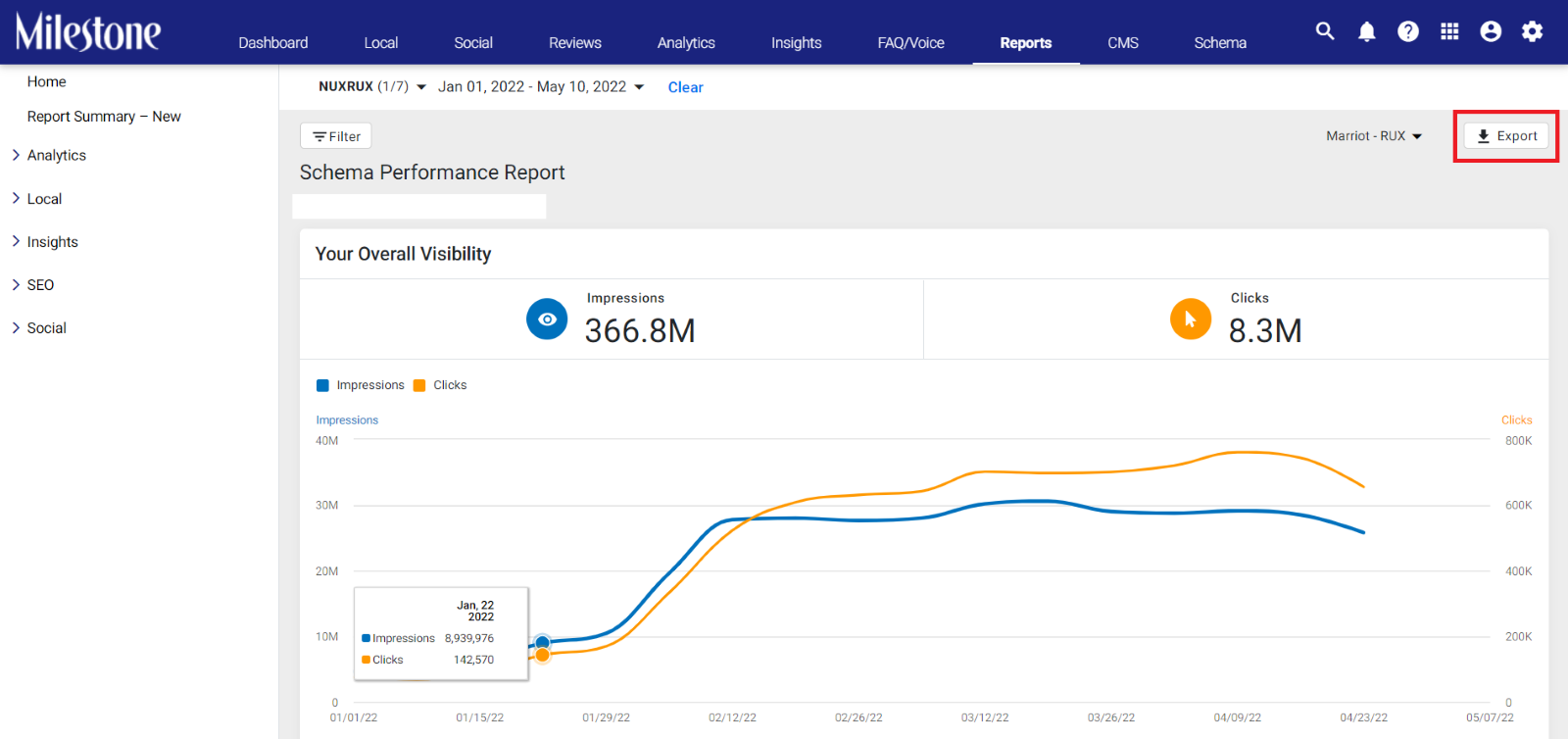Open the settings gear icon
Viewport: 1568px width, 739px height.
coord(1532,31)
